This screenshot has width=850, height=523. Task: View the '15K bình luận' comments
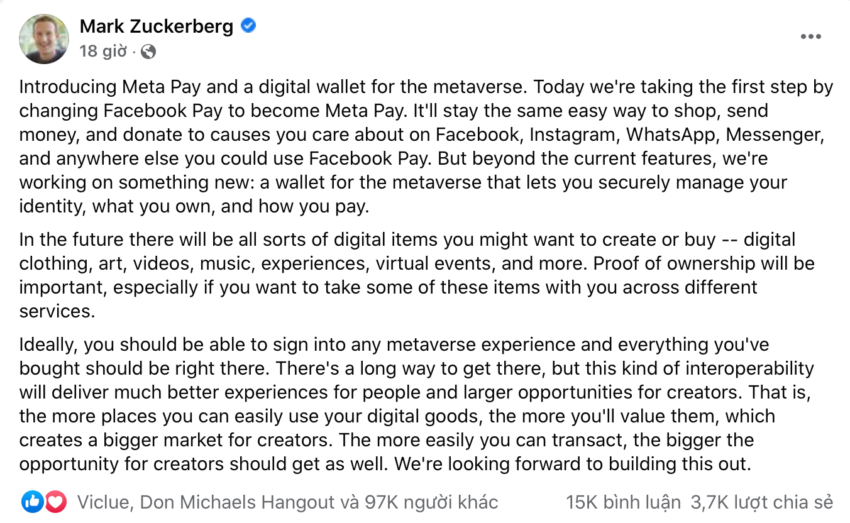pyautogui.click(x=623, y=502)
